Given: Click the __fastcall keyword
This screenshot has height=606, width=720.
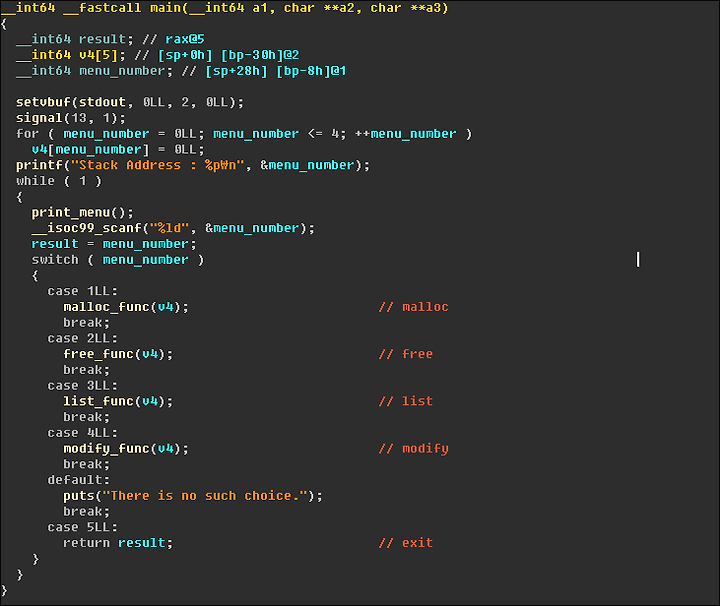Looking at the screenshot, I should 102,8.
